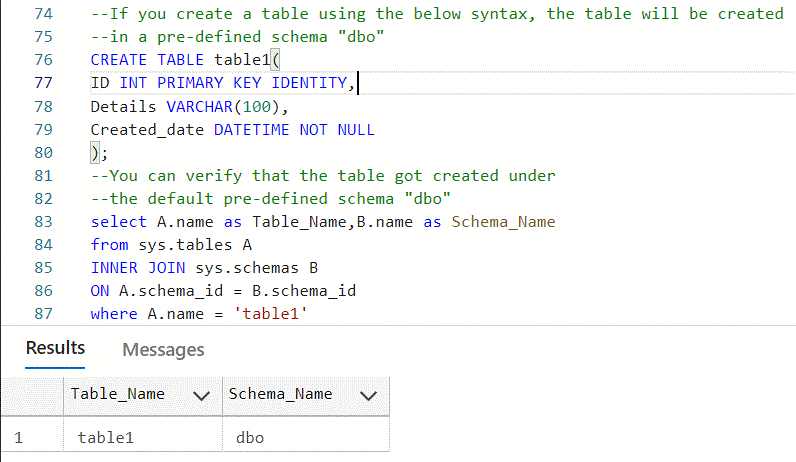Screen dimensions: 796x462
Task: Click line number 87 in the gutter
Action: coord(44,314)
